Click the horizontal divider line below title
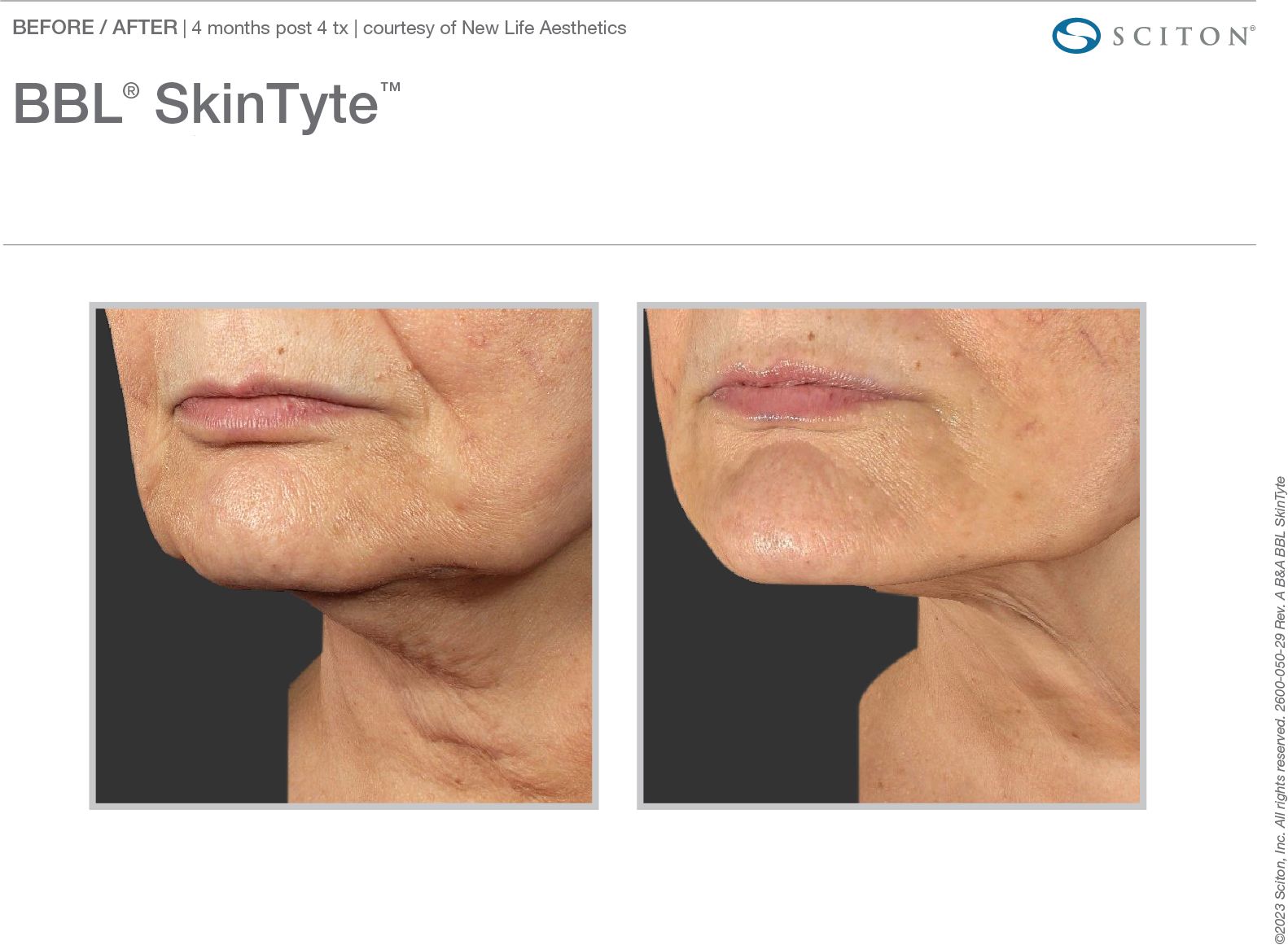The height and width of the screenshot is (945, 1288). click(x=629, y=244)
